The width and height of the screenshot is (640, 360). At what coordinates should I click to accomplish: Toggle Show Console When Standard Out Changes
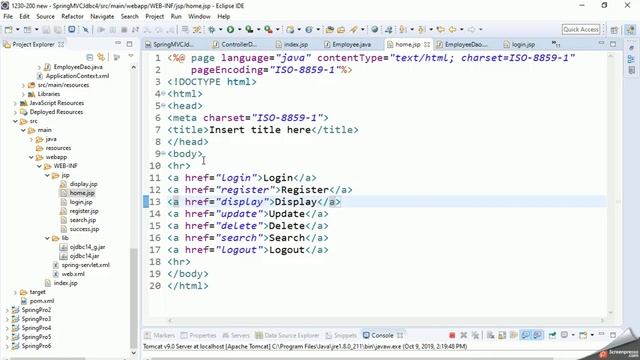click(526, 335)
